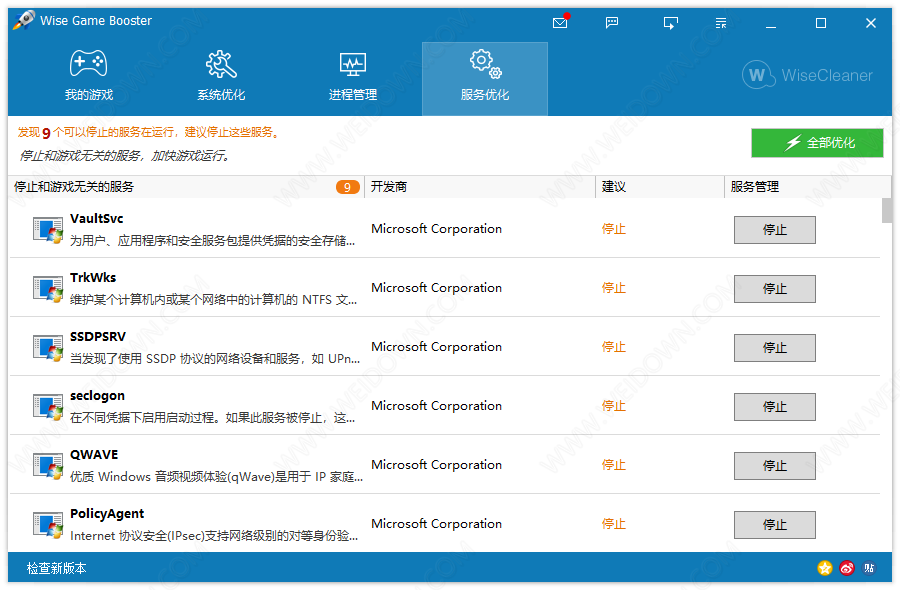Click the VaultSvc service icon
Screen dimensions: 900x590
point(48,230)
